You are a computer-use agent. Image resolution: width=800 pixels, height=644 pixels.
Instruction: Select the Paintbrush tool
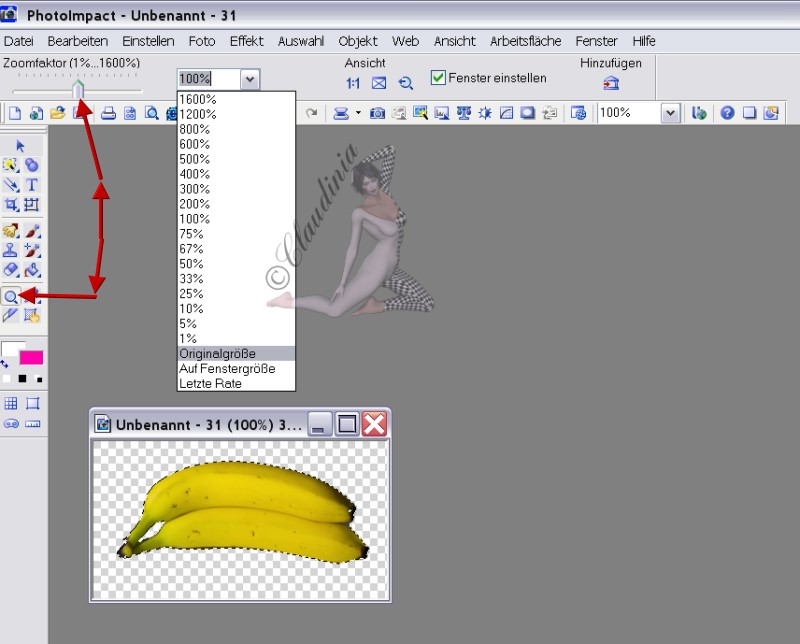click(32, 231)
